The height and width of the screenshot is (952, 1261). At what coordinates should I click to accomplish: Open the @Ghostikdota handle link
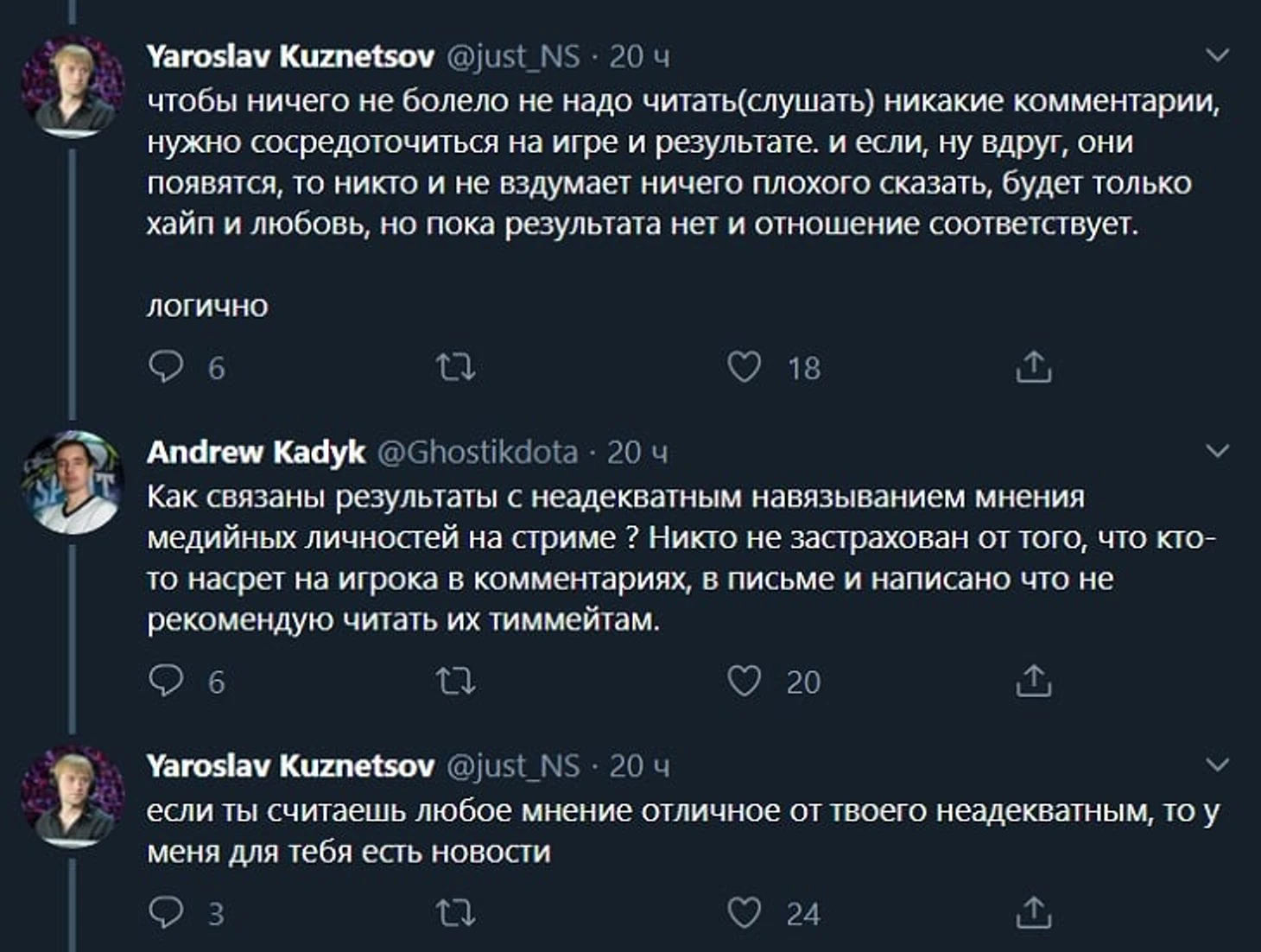478,452
